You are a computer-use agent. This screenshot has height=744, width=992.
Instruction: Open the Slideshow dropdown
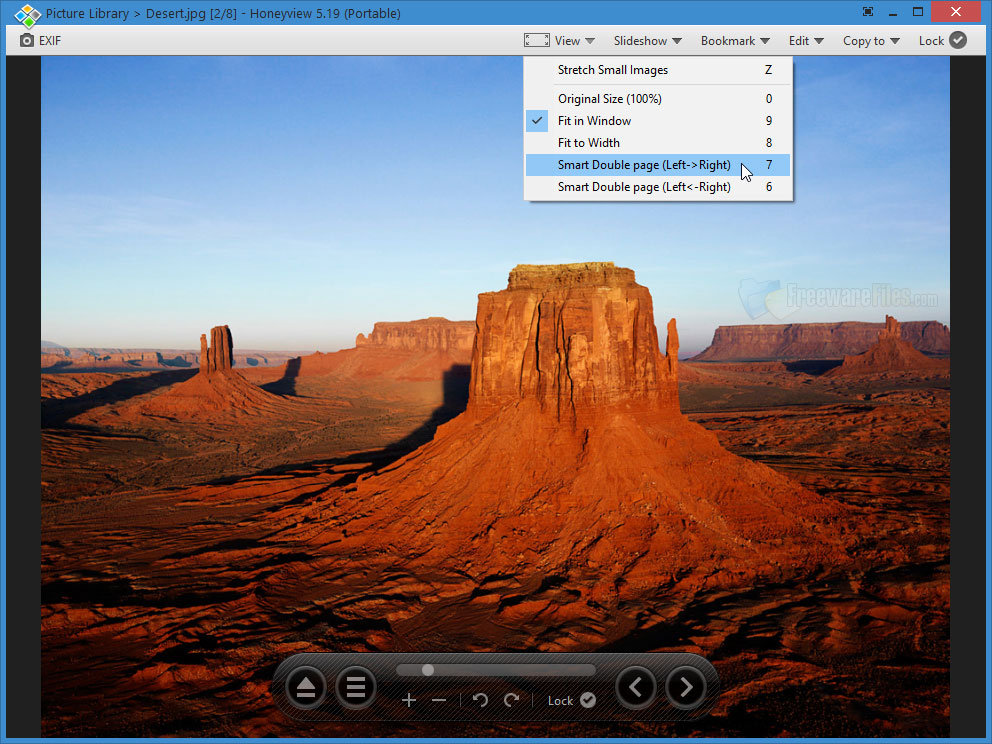(645, 40)
